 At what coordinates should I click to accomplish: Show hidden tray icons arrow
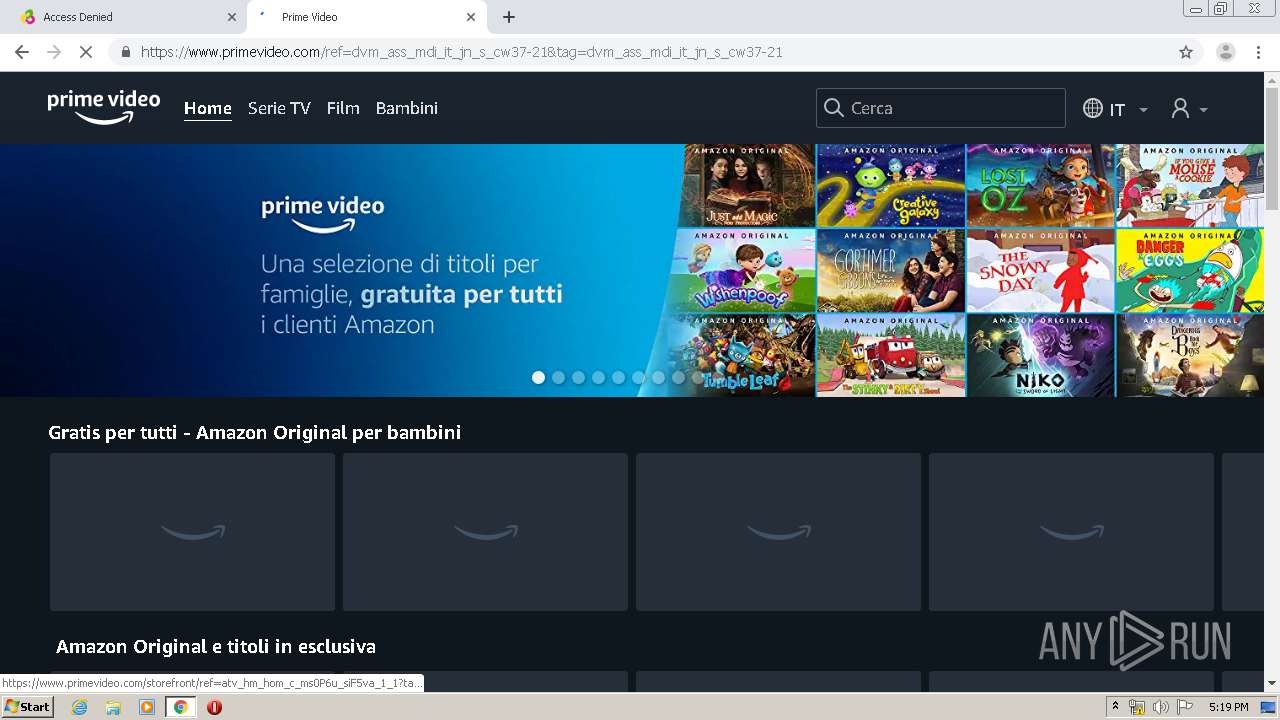coord(1116,707)
